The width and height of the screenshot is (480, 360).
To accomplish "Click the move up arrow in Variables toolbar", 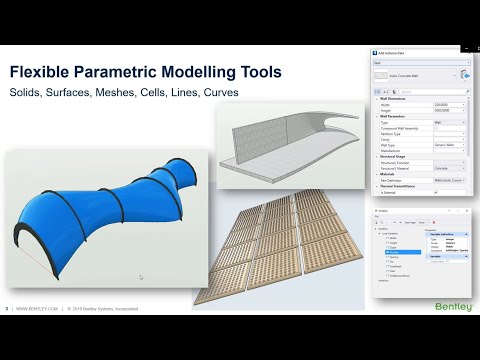I will (x=394, y=222).
